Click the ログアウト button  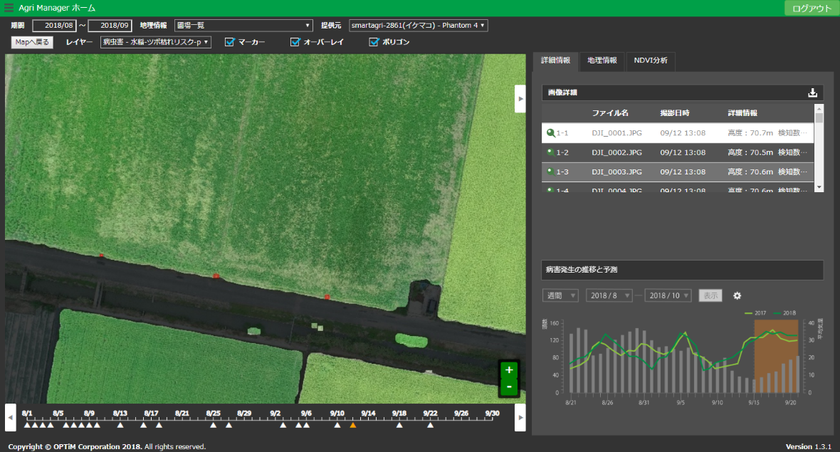pos(811,8)
